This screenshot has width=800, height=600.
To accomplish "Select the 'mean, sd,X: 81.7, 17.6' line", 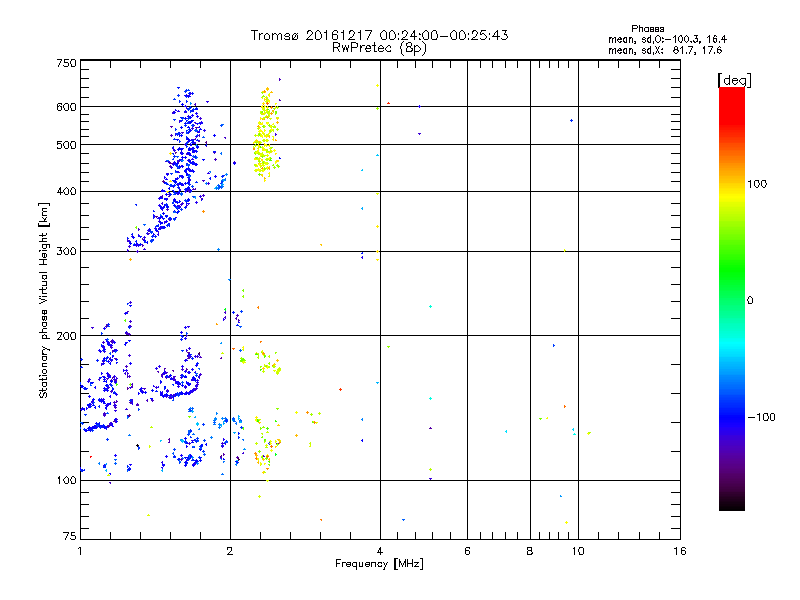I will coord(665,50).
